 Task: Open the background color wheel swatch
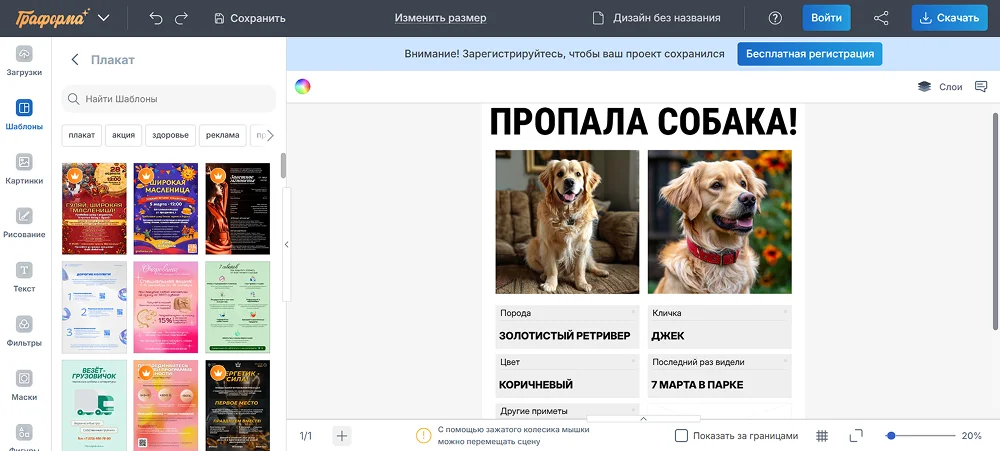302,86
